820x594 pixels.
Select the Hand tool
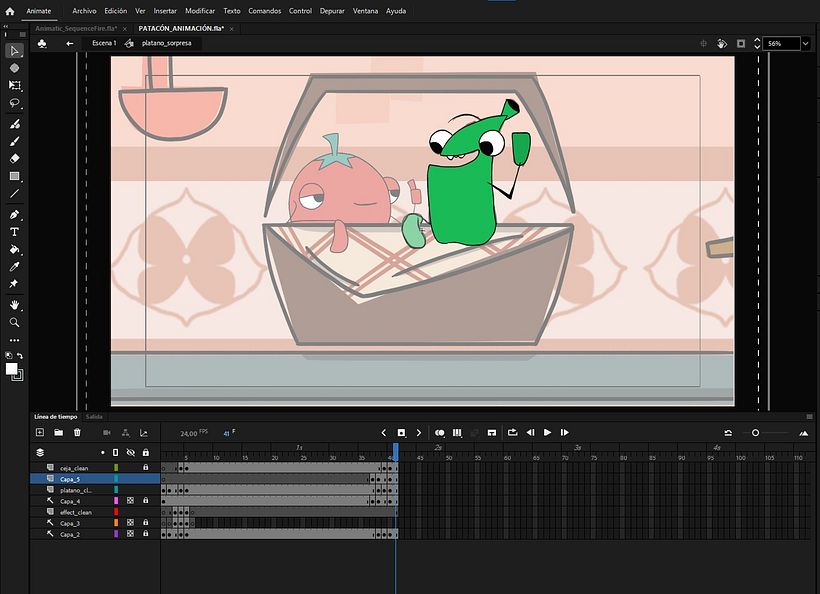[x=15, y=305]
